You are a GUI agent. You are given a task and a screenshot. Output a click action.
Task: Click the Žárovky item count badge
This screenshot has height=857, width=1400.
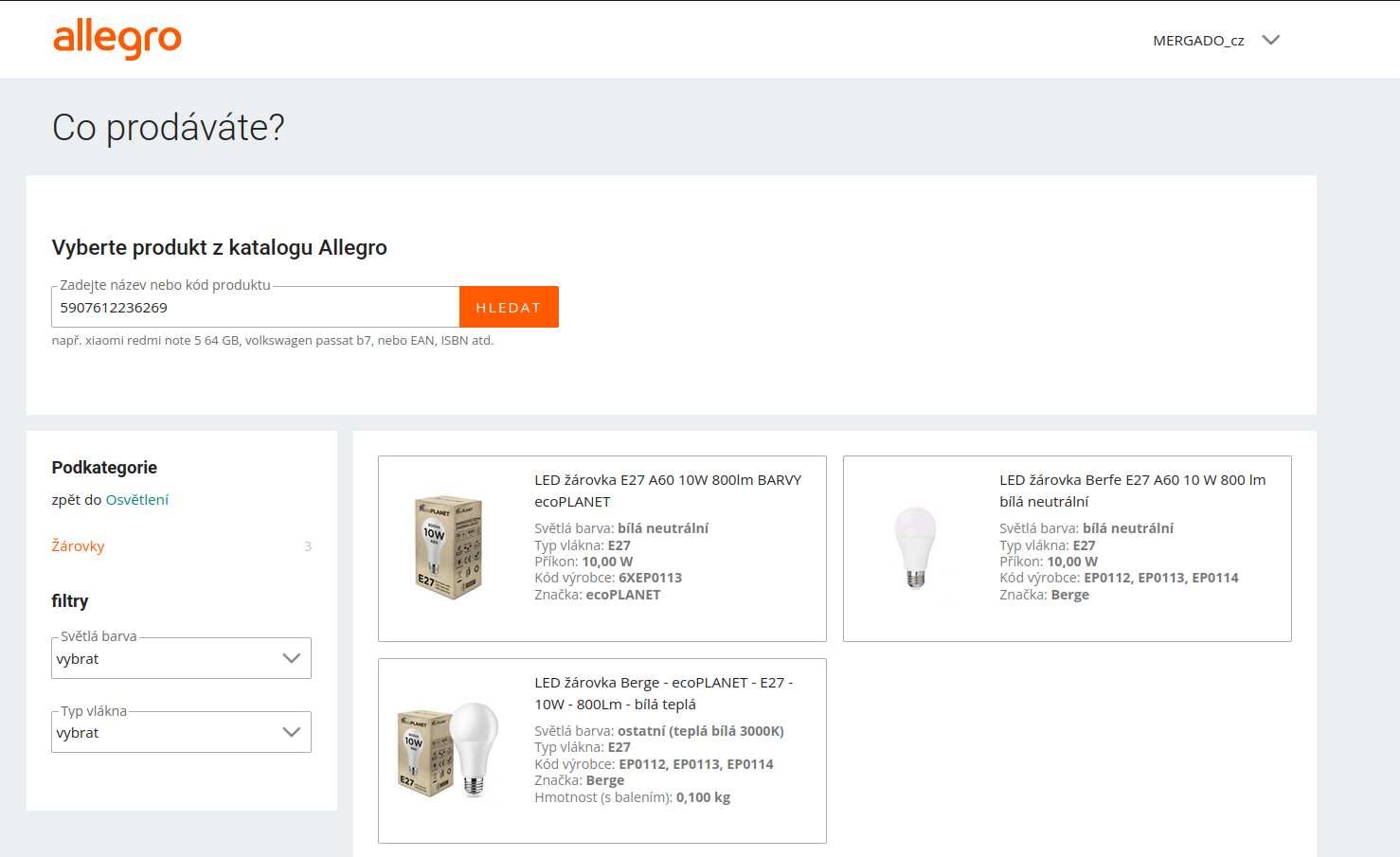click(x=307, y=545)
